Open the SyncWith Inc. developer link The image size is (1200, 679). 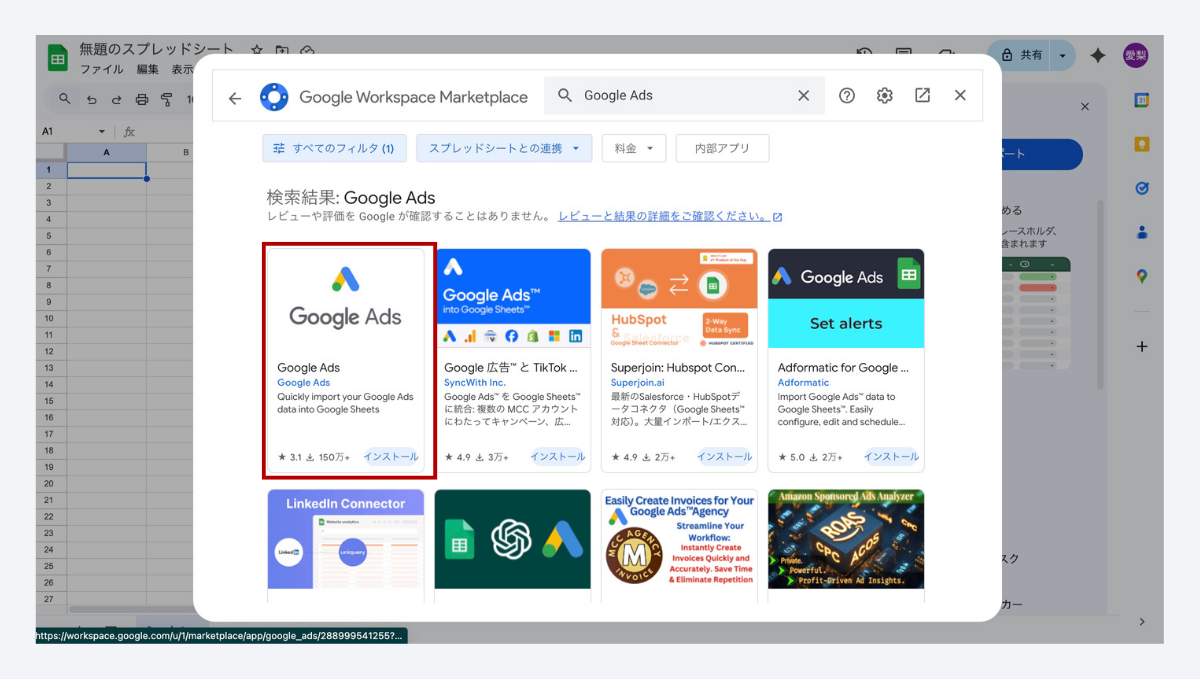tap(475, 383)
